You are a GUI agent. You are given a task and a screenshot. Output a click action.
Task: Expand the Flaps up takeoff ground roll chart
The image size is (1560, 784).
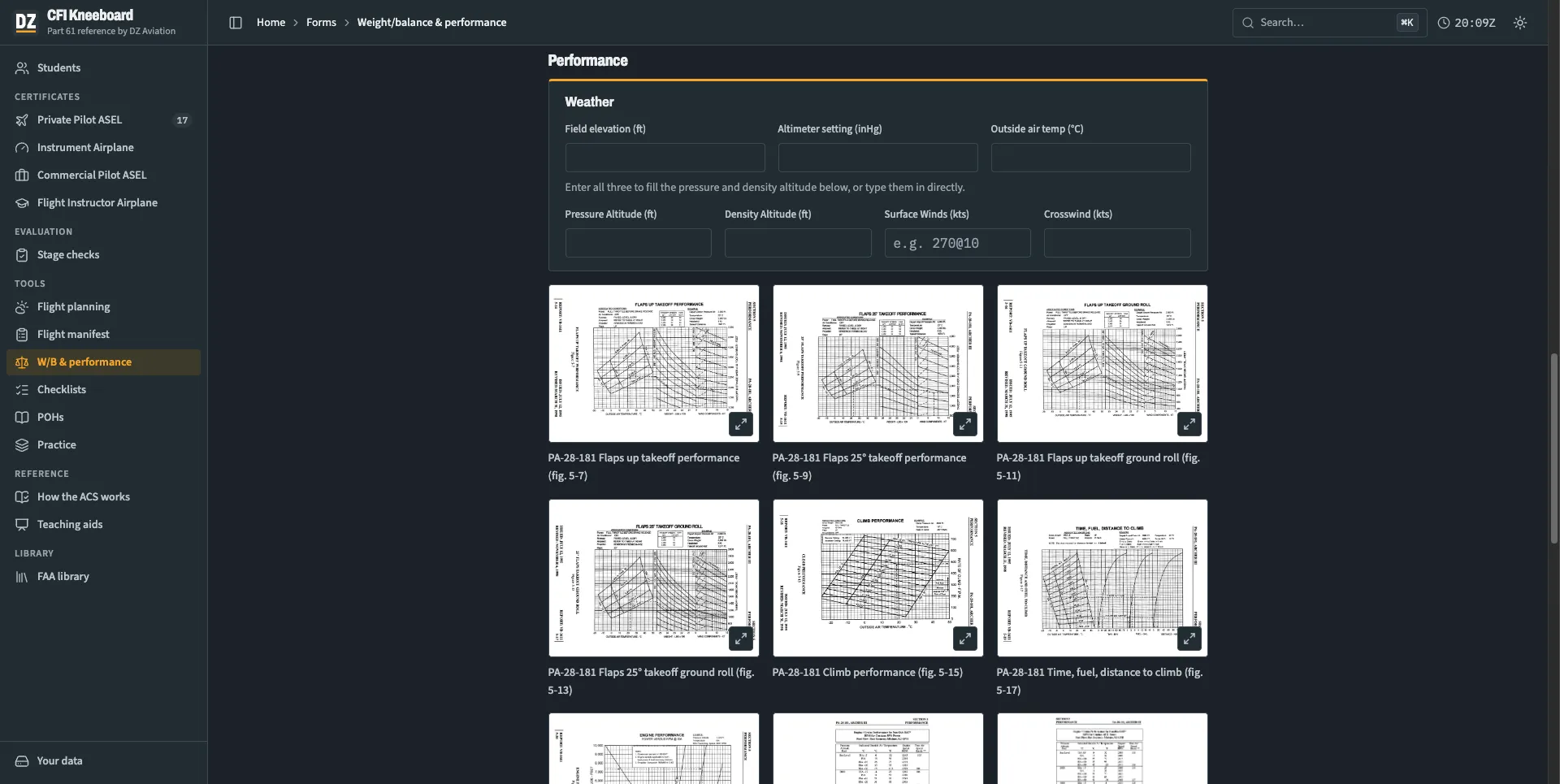[1189, 424]
